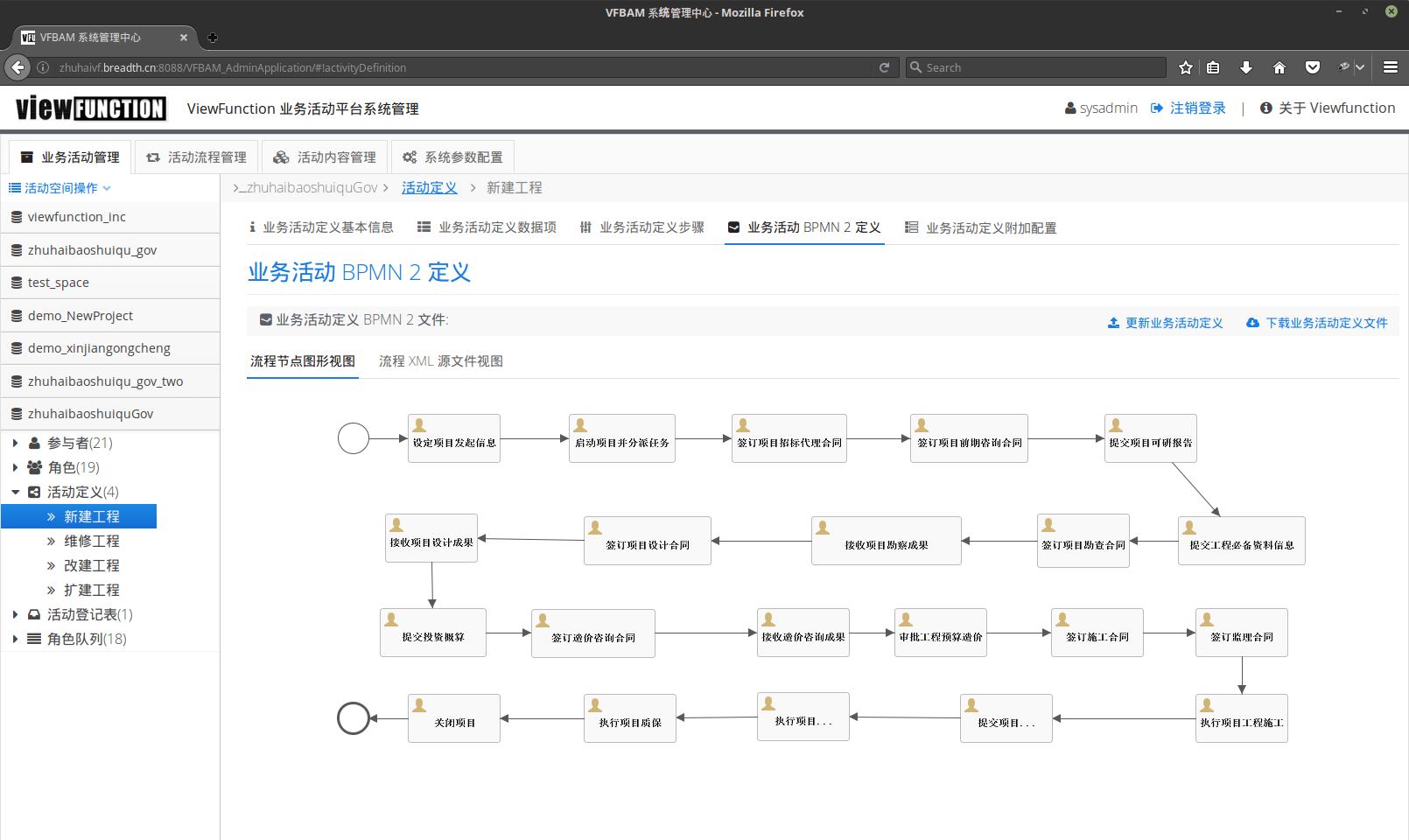Focus the Firefox Search field
This screenshot has width=1409, height=840.
click(x=1037, y=67)
